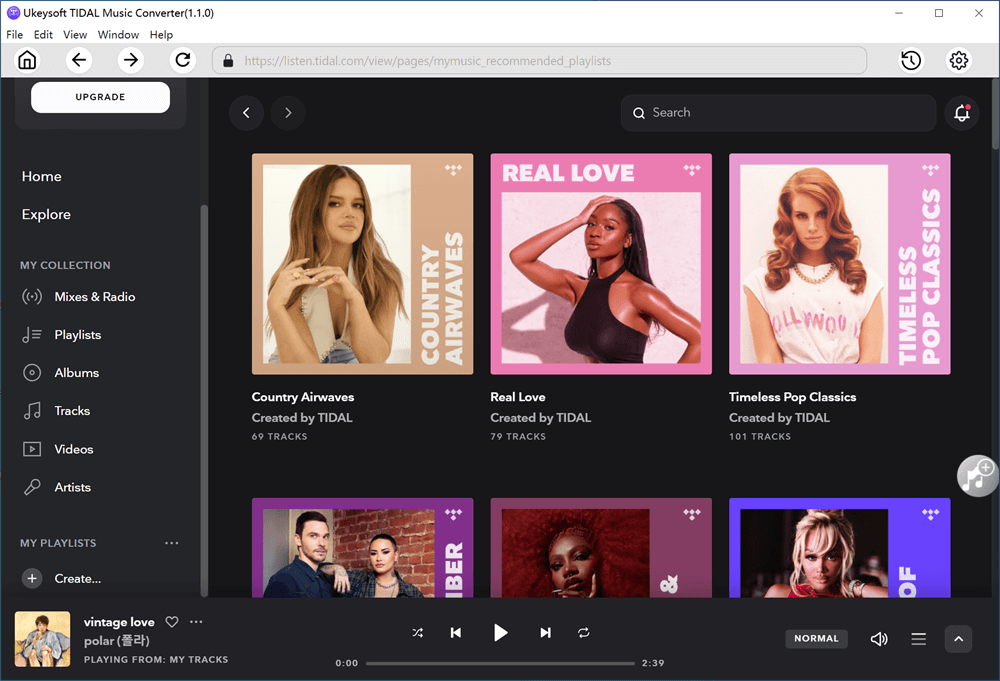Click MY COLLECTION section header
The width and height of the screenshot is (1000, 681).
(65, 265)
